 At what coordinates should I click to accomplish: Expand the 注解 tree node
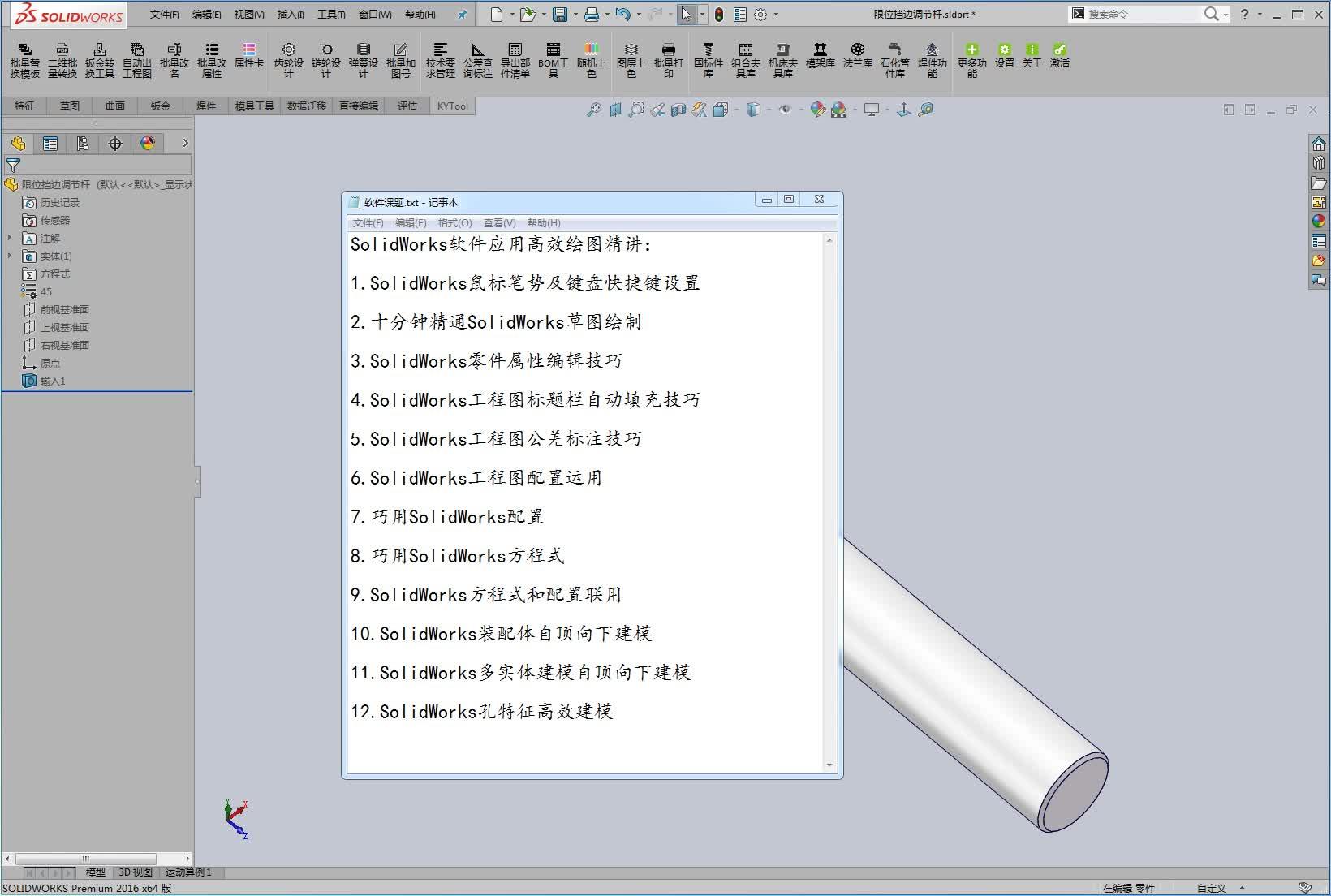[10, 238]
